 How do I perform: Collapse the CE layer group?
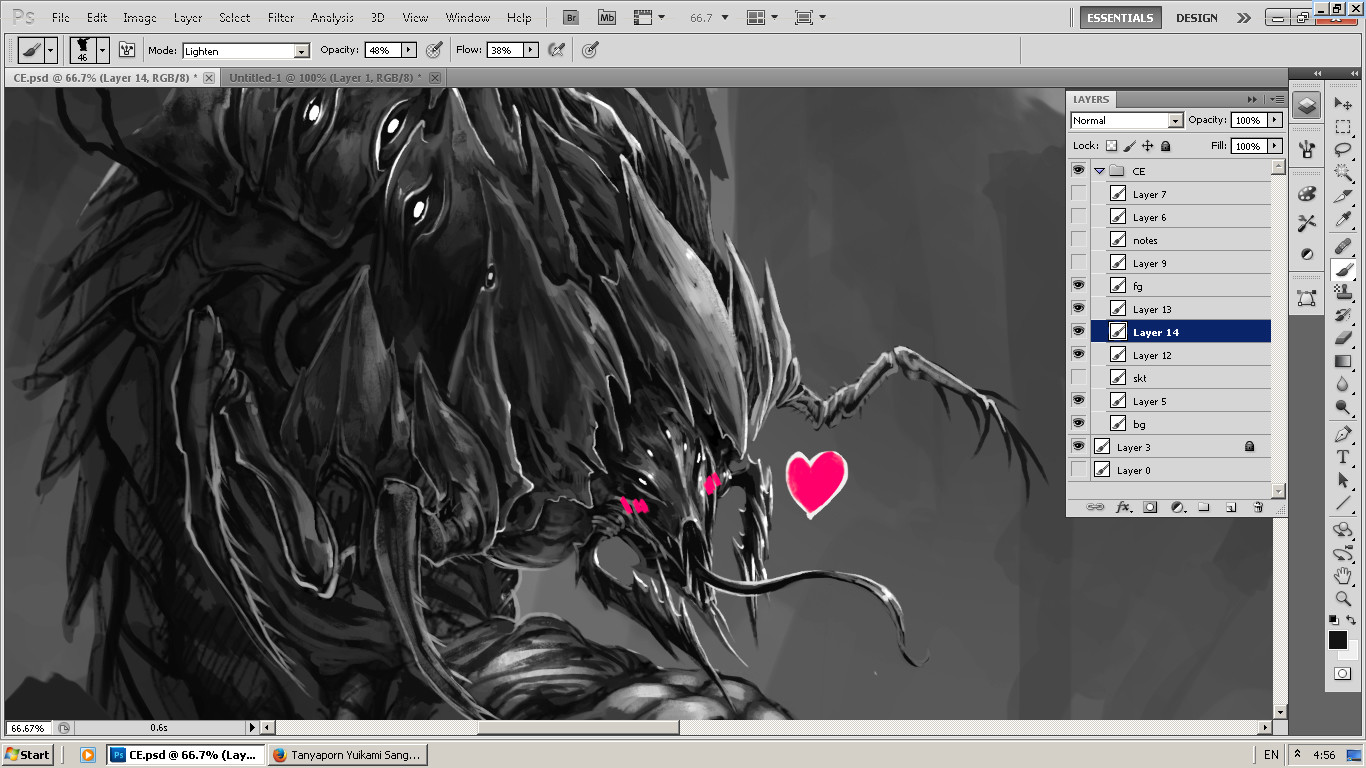1099,171
